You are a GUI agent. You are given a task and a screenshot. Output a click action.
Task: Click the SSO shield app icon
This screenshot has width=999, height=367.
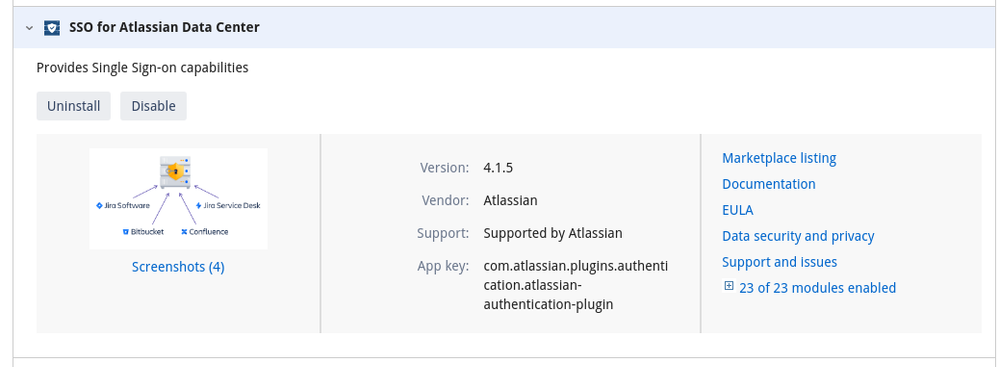52,27
